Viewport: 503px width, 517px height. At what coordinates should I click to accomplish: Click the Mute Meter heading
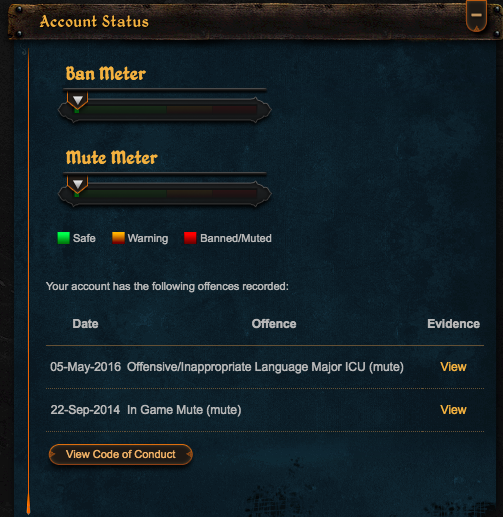[x=112, y=158]
